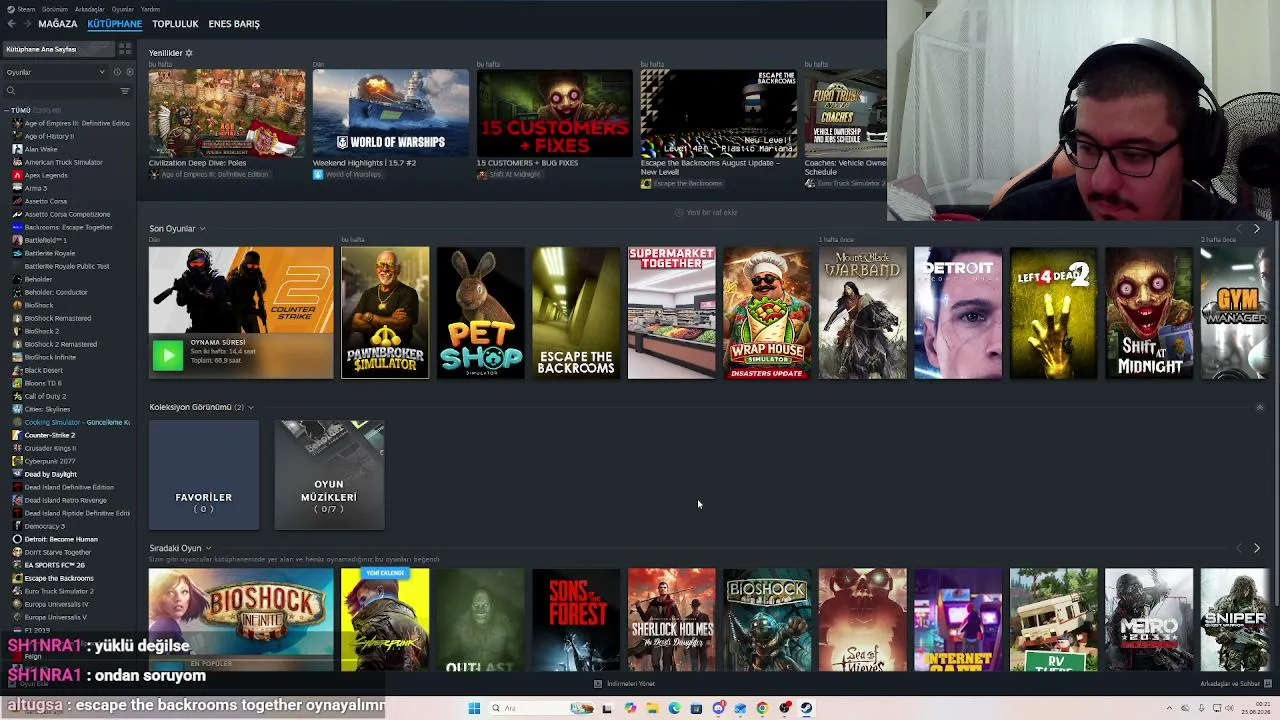
Task: Select Cities: Skylines in the sidebar
Action: (47, 409)
